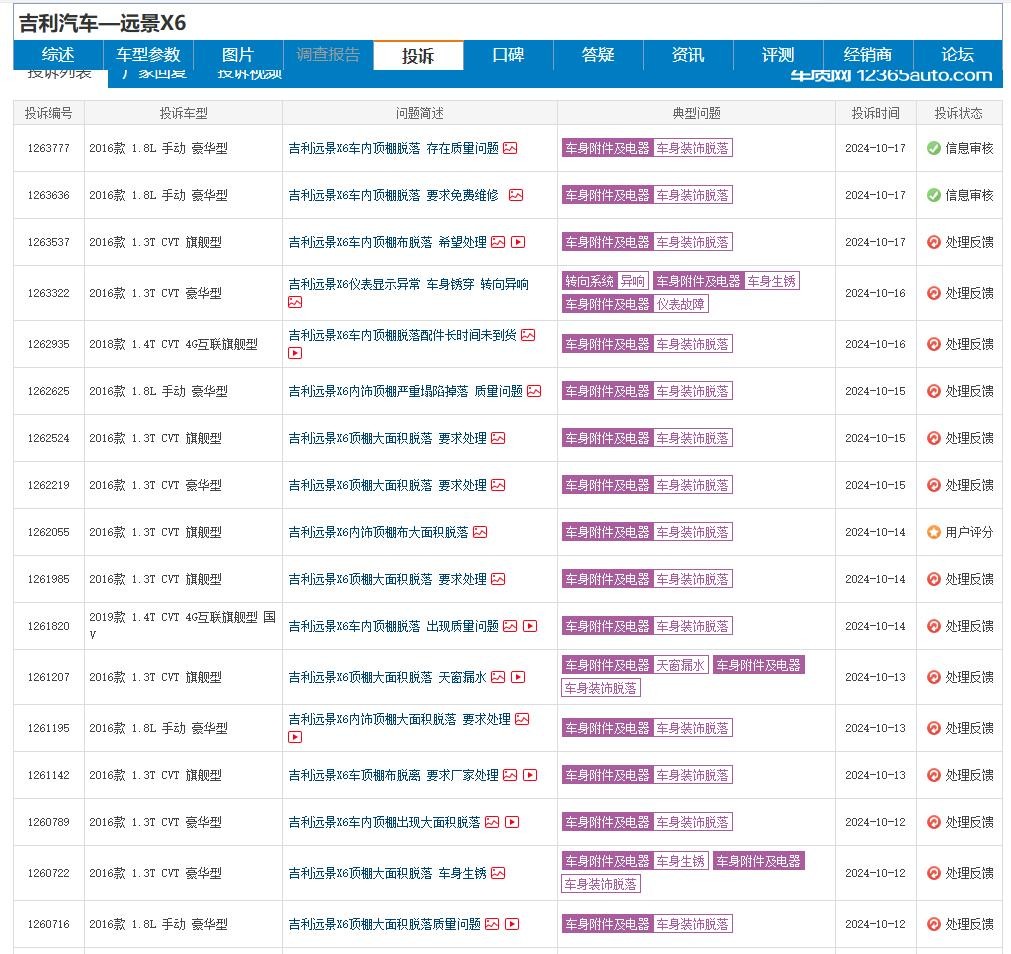Go to the 答疑 tab
This screenshot has width=1011, height=954.
[x=598, y=55]
